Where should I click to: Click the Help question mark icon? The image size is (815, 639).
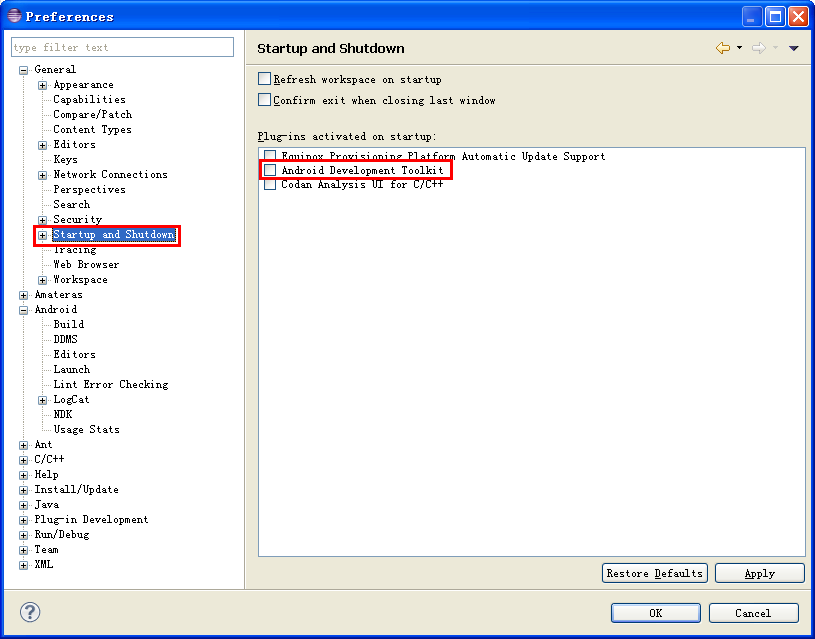pyautogui.click(x=30, y=611)
